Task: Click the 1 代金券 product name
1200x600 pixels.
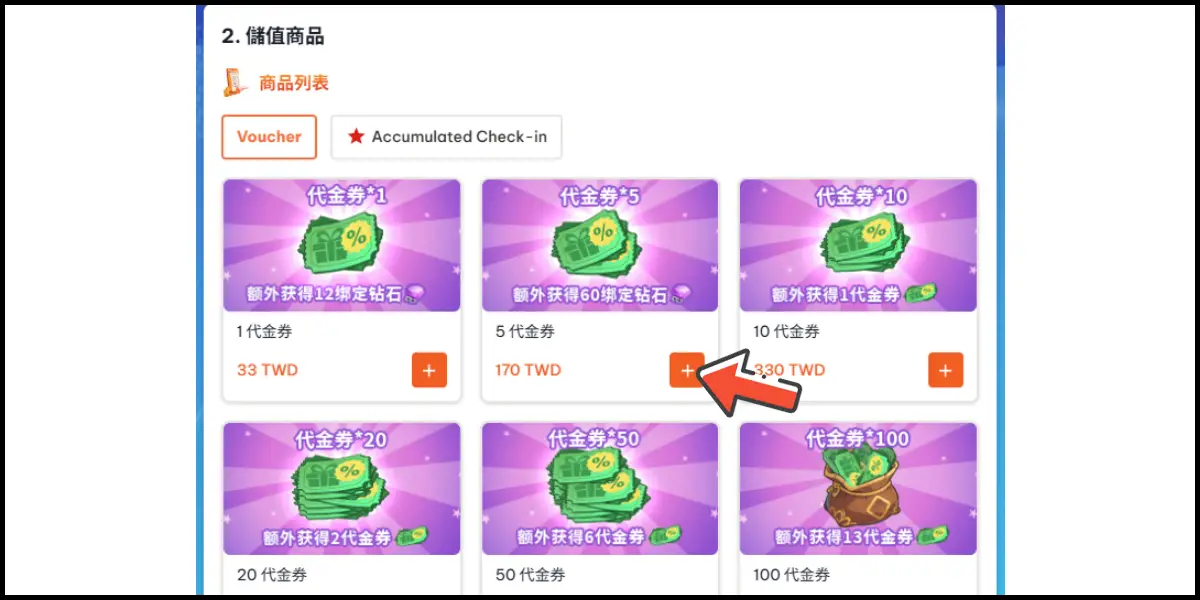Action: coord(264,332)
